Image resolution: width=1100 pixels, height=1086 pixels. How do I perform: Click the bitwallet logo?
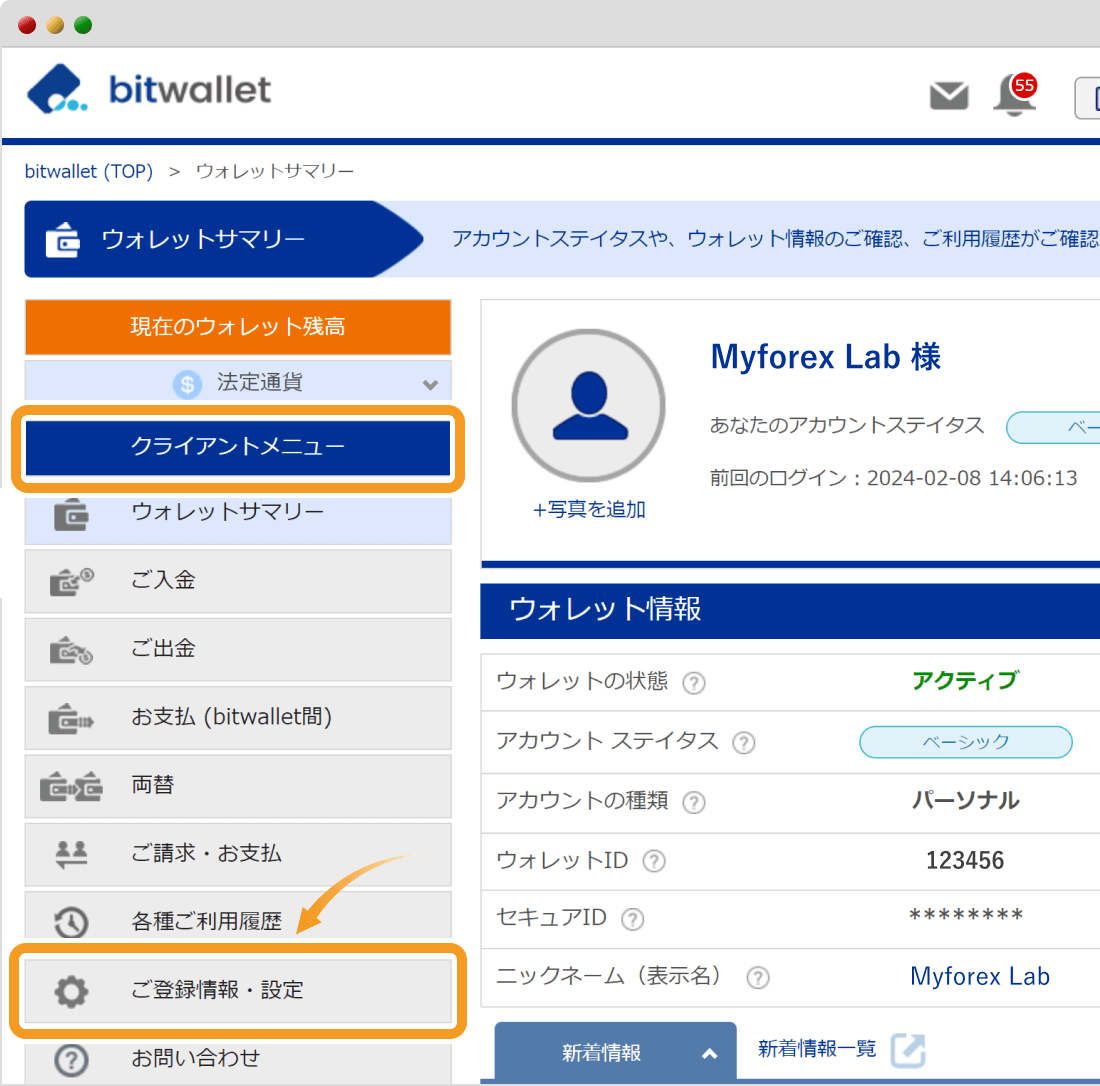(149, 89)
